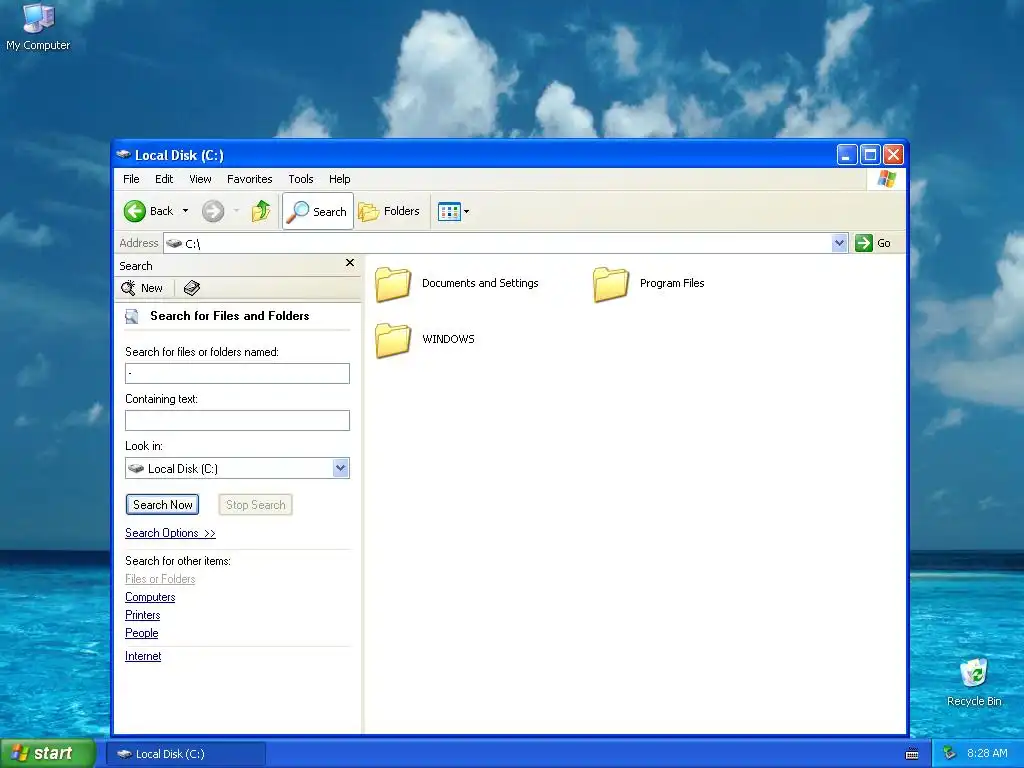This screenshot has width=1024, height=768.
Task: Click the keyboard icon in the taskbar
Action: (x=912, y=754)
